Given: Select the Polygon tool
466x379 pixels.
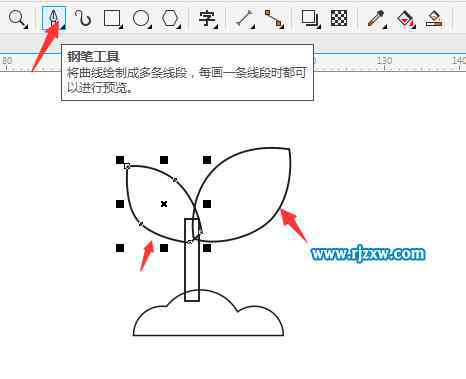Looking at the screenshot, I should coord(170,18).
